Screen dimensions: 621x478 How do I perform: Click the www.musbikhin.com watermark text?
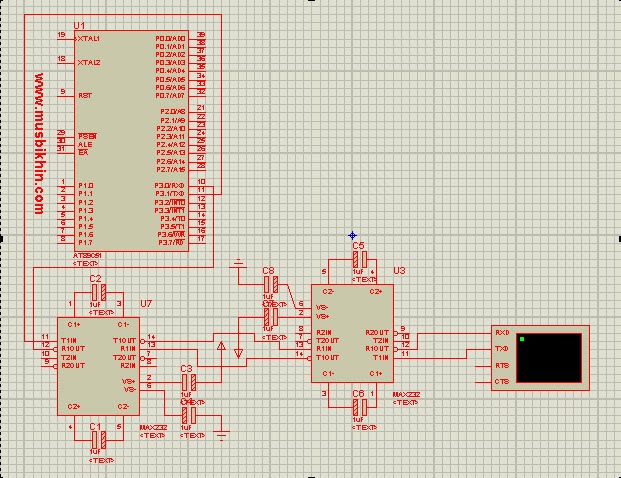tap(40, 144)
